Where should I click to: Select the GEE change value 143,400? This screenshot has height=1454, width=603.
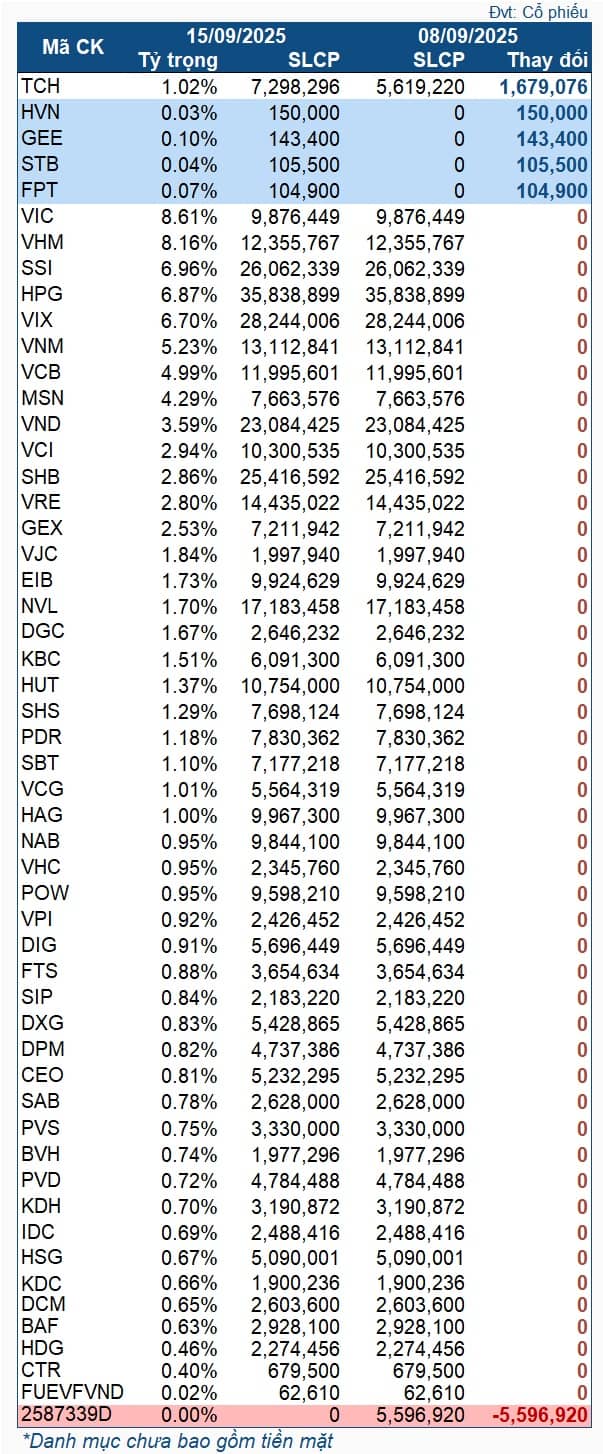(x=549, y=138)
